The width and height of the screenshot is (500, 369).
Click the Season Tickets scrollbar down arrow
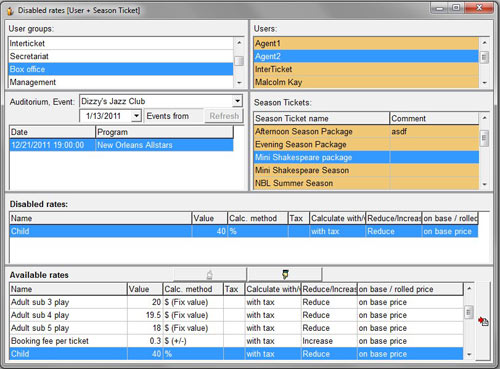coord(484,184)
